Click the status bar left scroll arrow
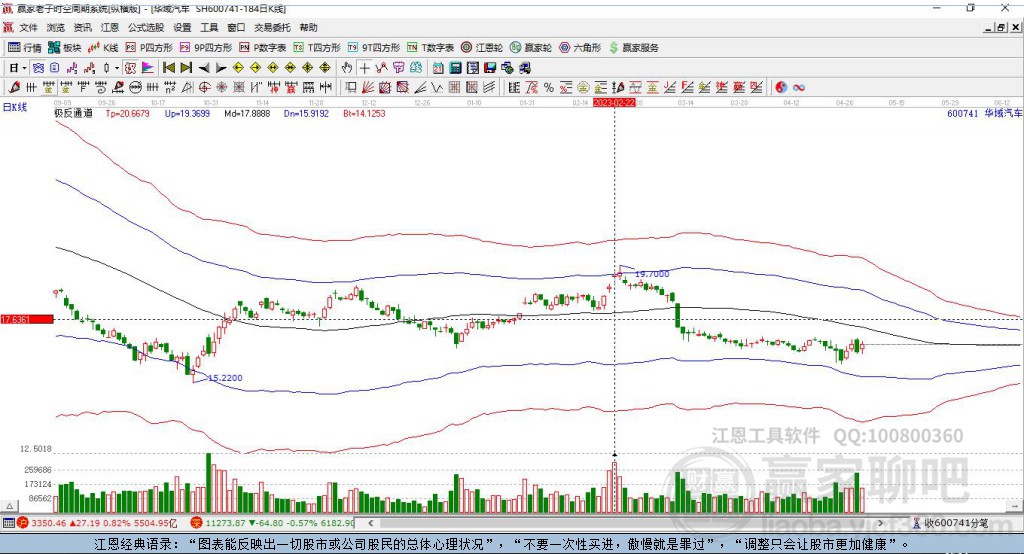The height and width of the screenshot is (554, 1024). click(371, 523)
